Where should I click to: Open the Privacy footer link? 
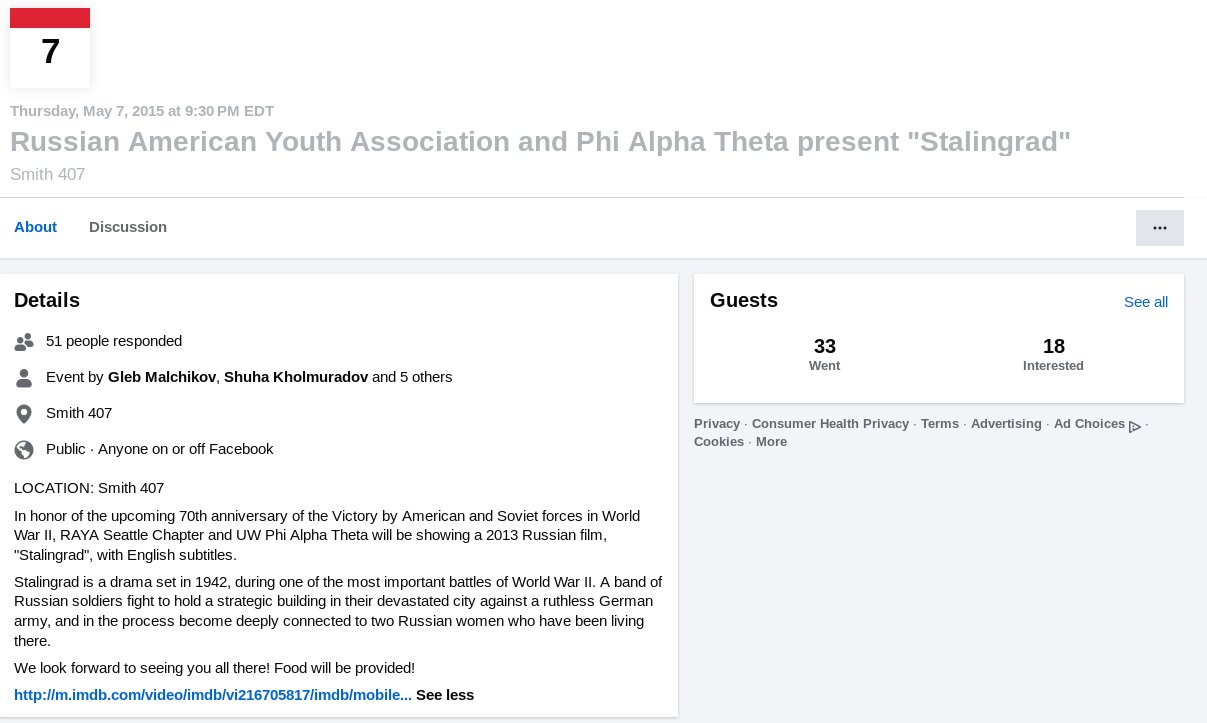pos(717,424)
